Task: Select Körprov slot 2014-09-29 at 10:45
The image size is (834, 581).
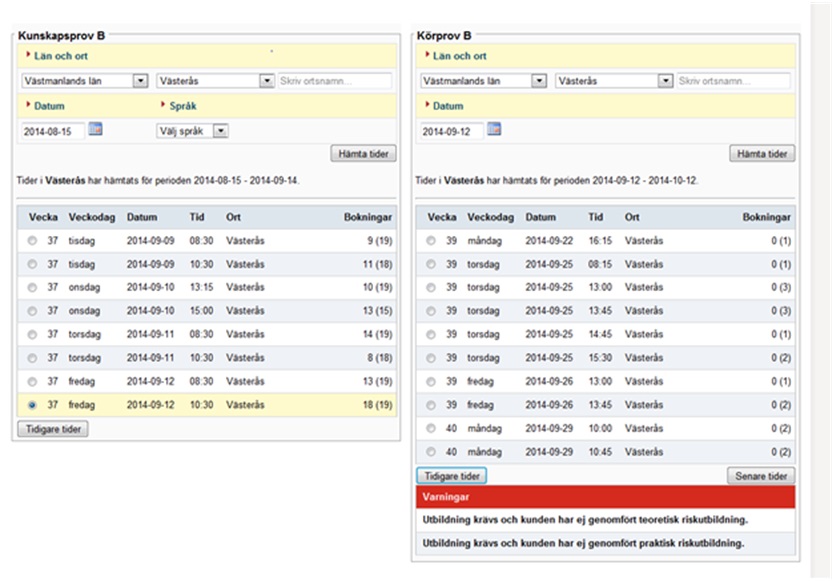Action: [x=606, y=452]
